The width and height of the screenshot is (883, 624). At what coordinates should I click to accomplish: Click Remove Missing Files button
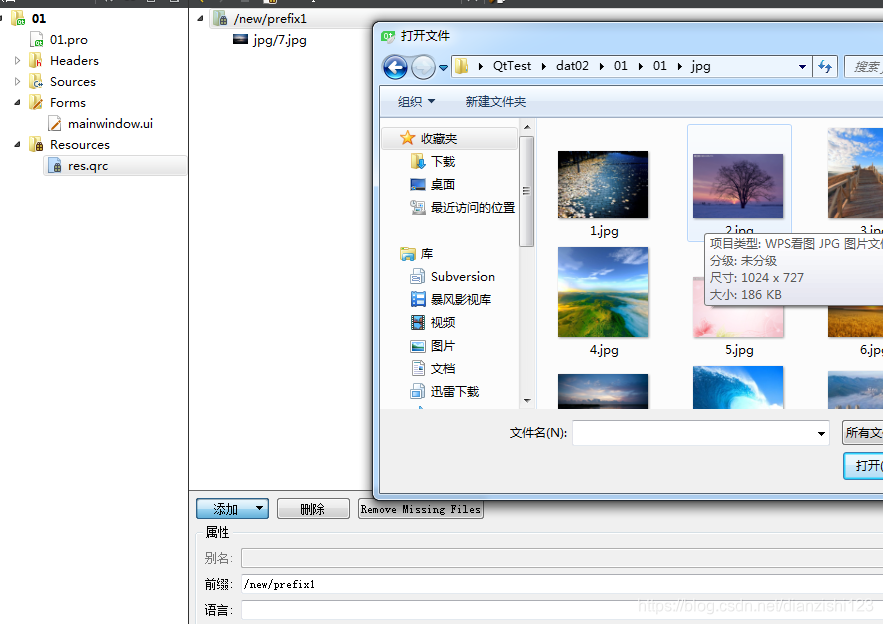click(421, 509)
